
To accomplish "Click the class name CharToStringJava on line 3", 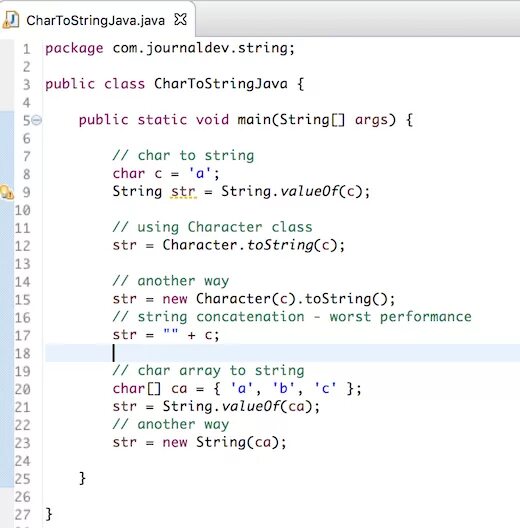I will (221, 84).
